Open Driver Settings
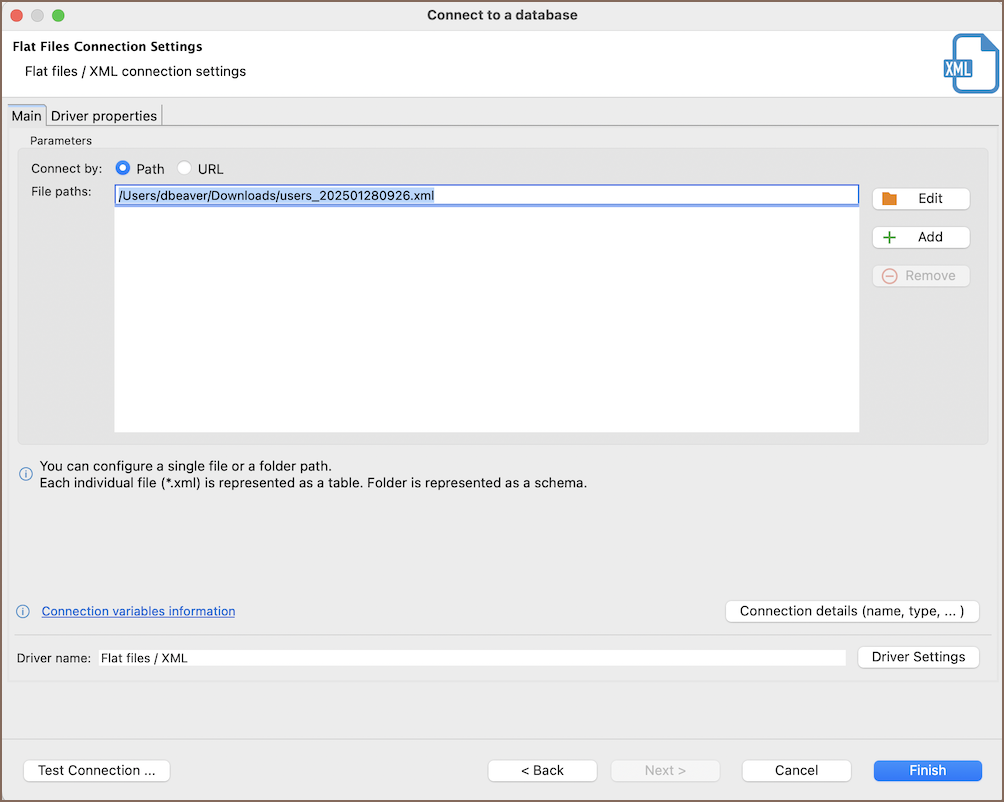 coord(918,657)
